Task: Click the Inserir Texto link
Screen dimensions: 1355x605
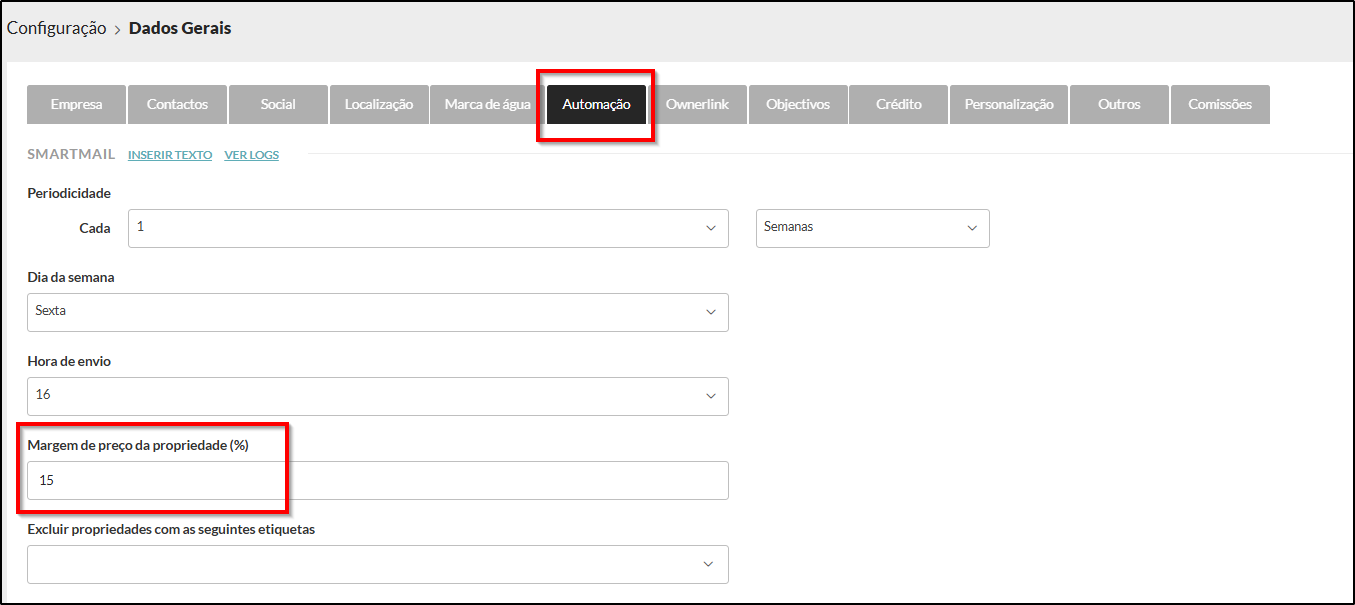Action: pyautogui.click(x=170, y=155)
